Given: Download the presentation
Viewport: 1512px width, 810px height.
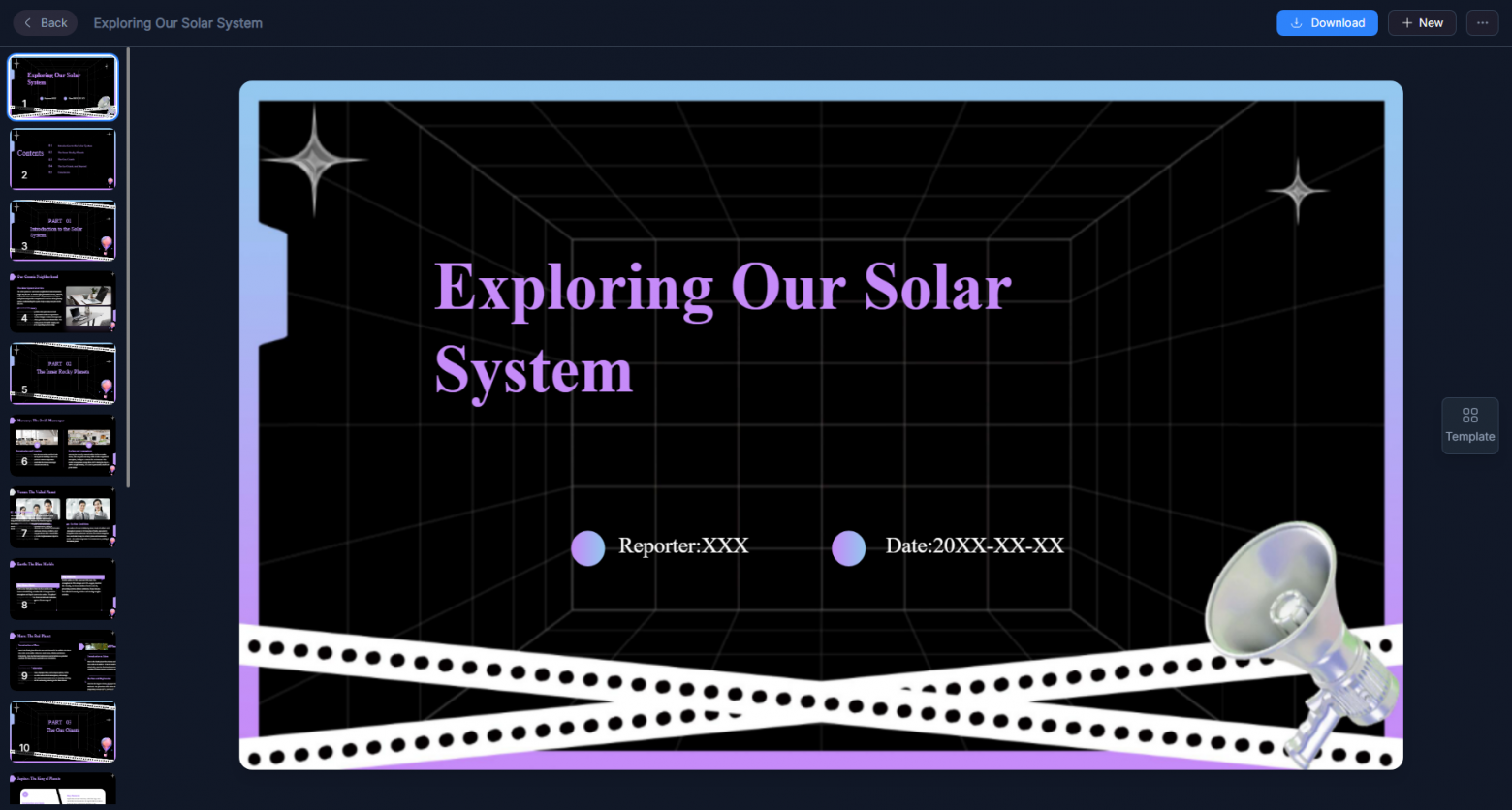Looking at the screenshot, I should [x=1327, y=23].
